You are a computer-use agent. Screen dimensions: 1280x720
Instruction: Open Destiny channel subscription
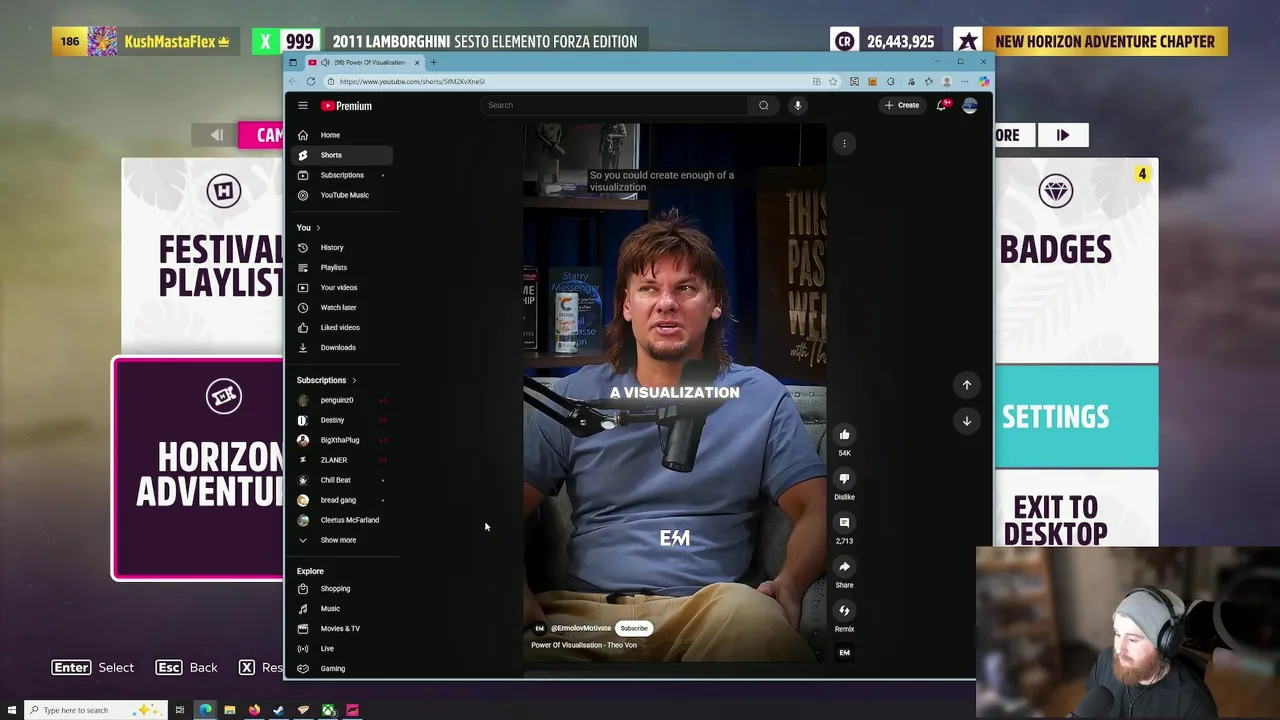coord(342,420)
